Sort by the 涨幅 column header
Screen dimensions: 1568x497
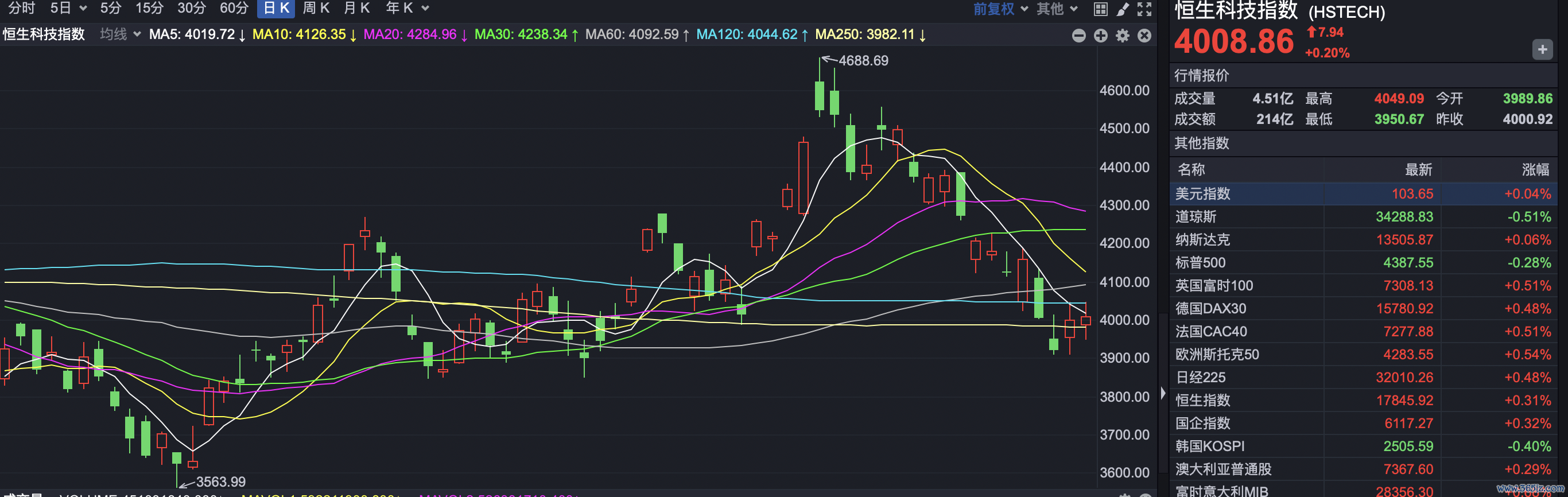pyautogui.click(x=1536, y=170)
